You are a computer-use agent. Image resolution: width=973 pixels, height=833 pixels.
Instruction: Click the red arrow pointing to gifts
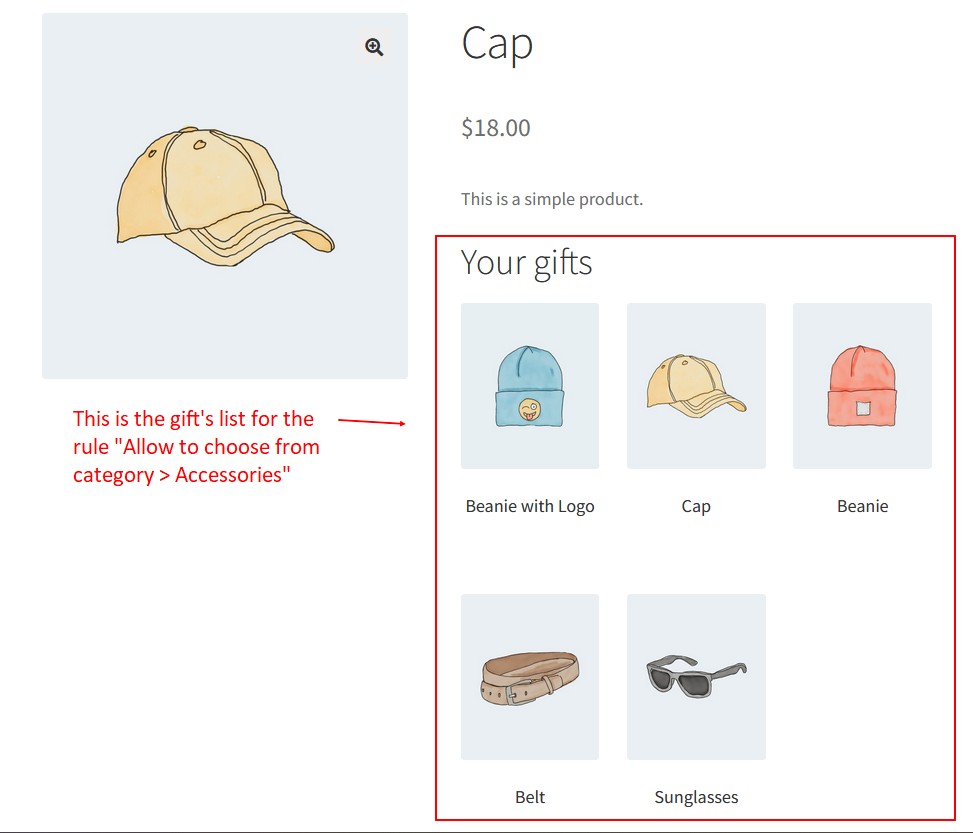372,422
